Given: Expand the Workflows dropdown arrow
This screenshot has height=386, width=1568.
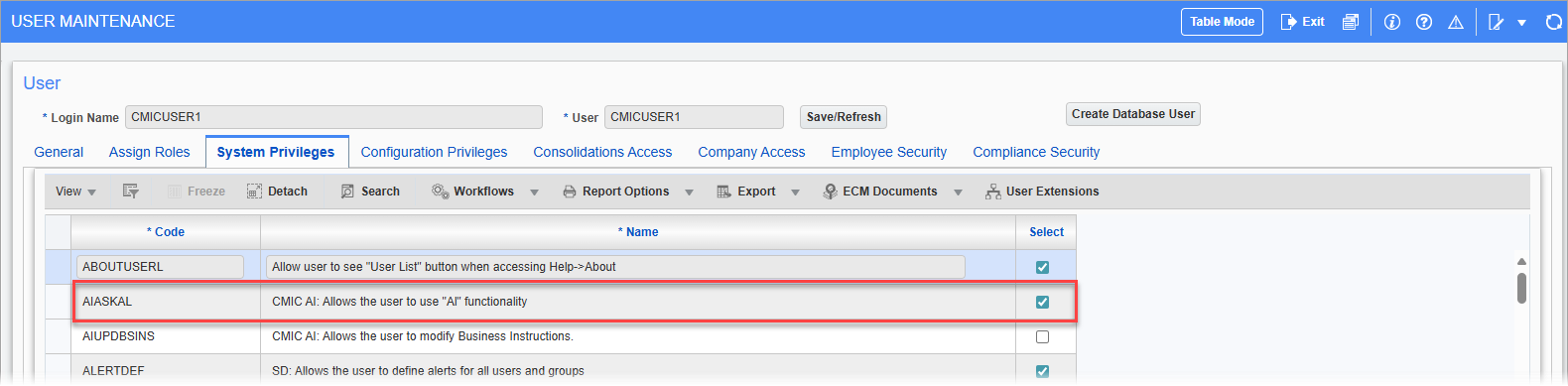Looking at the screenshot, I should click(534, 193).
